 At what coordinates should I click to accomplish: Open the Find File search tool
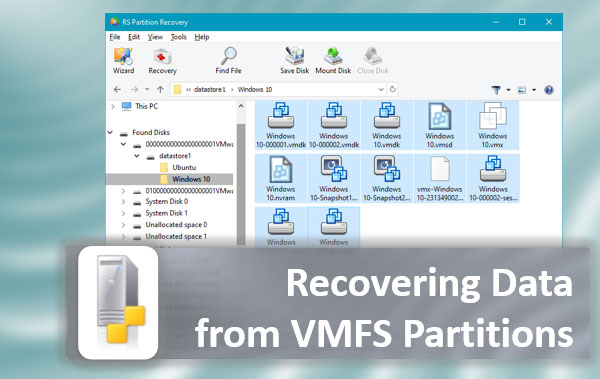tap(228, 60)
